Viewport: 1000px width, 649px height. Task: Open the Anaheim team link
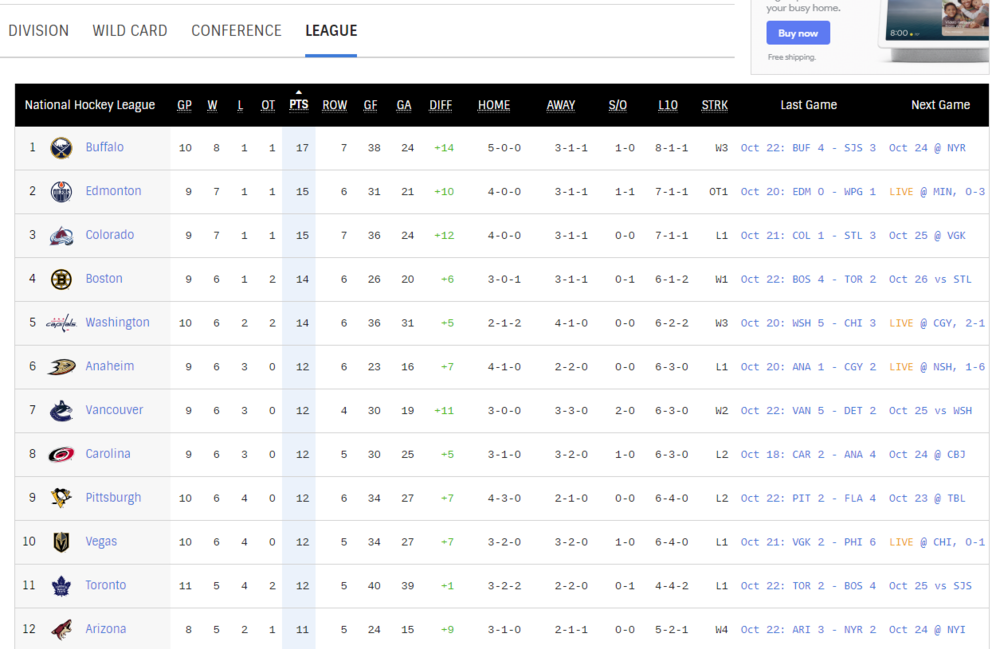pos(110,367)
